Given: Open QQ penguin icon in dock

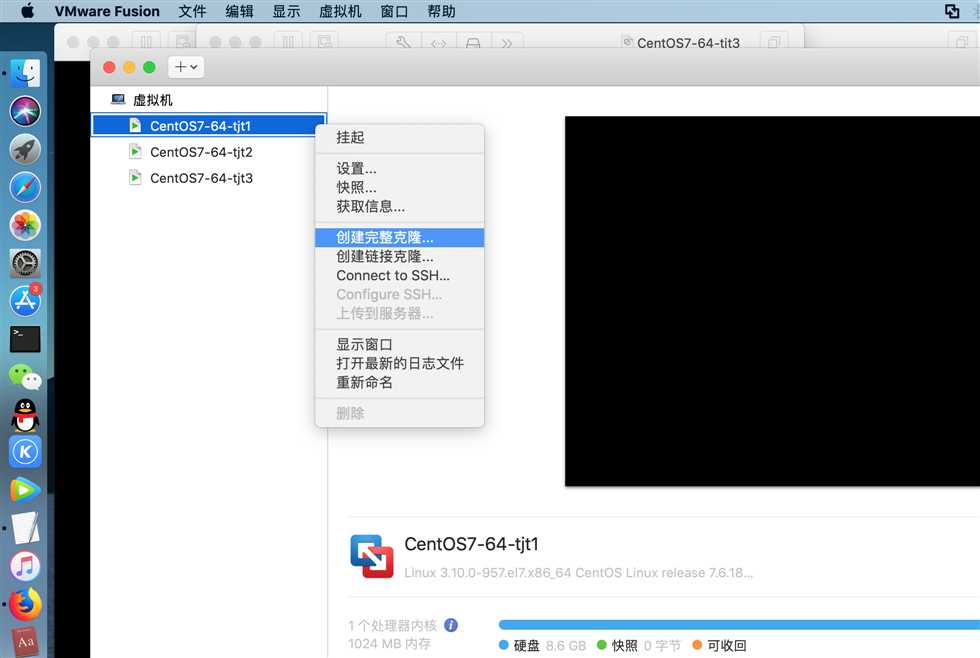Looking at the screenshot, I should pos(25,415).
